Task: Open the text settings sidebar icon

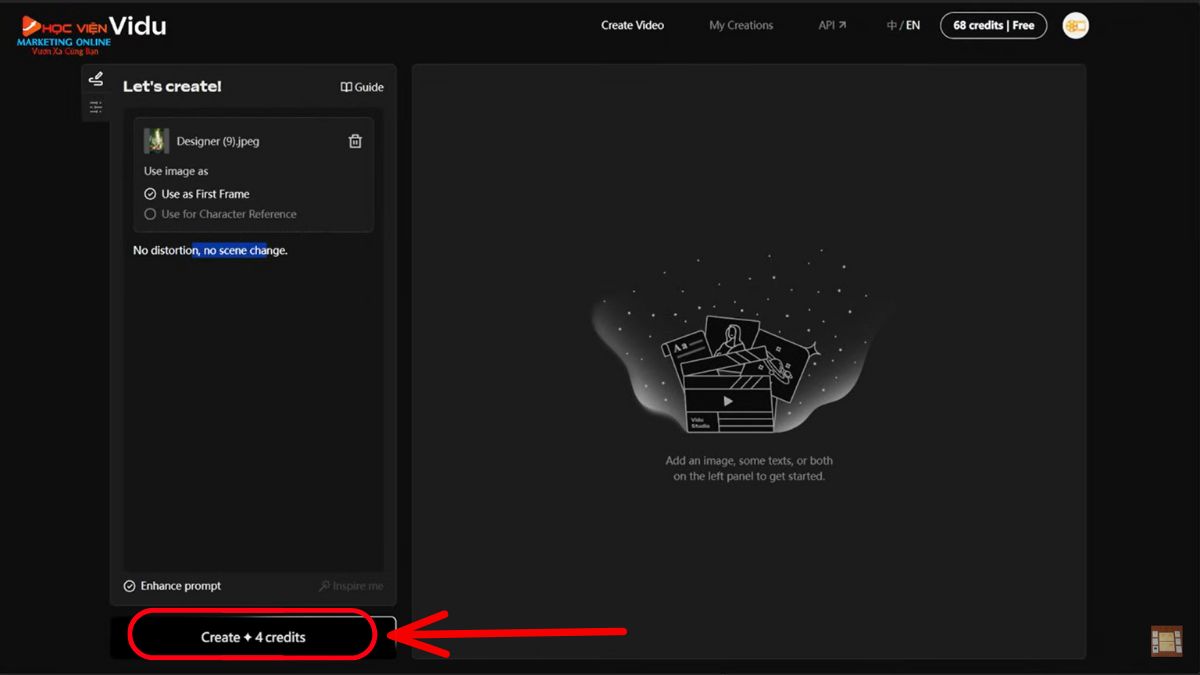Action: click(95, 106)
